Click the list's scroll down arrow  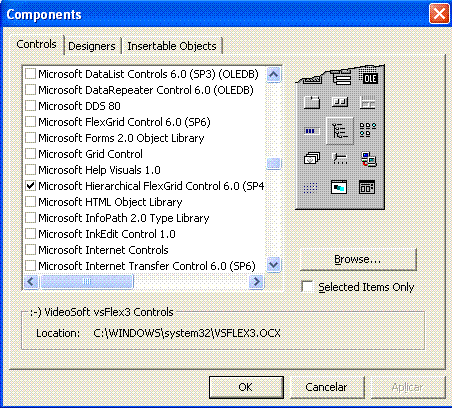tap(274, 265)
